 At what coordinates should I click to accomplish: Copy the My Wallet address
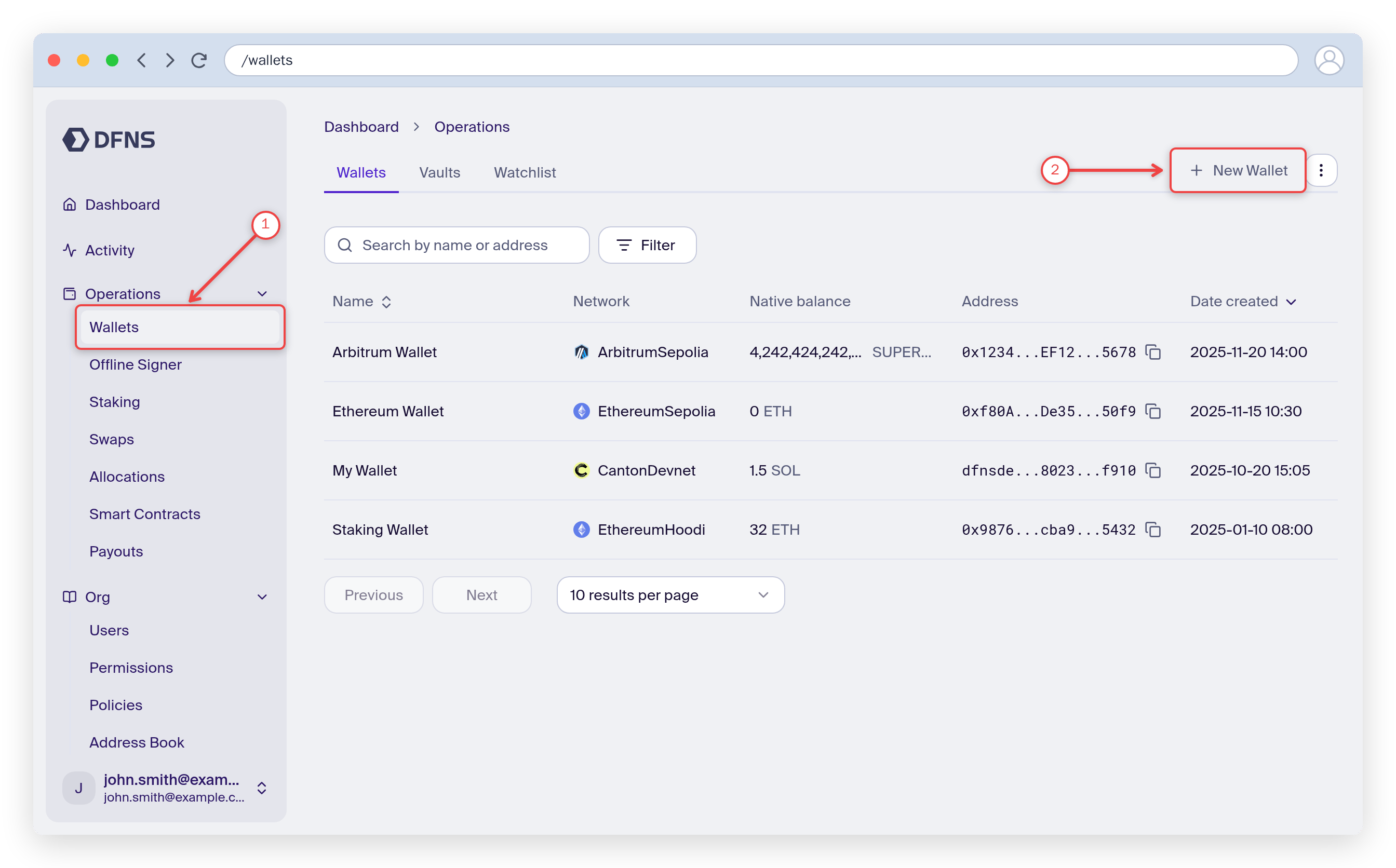tap(1153, 470)
